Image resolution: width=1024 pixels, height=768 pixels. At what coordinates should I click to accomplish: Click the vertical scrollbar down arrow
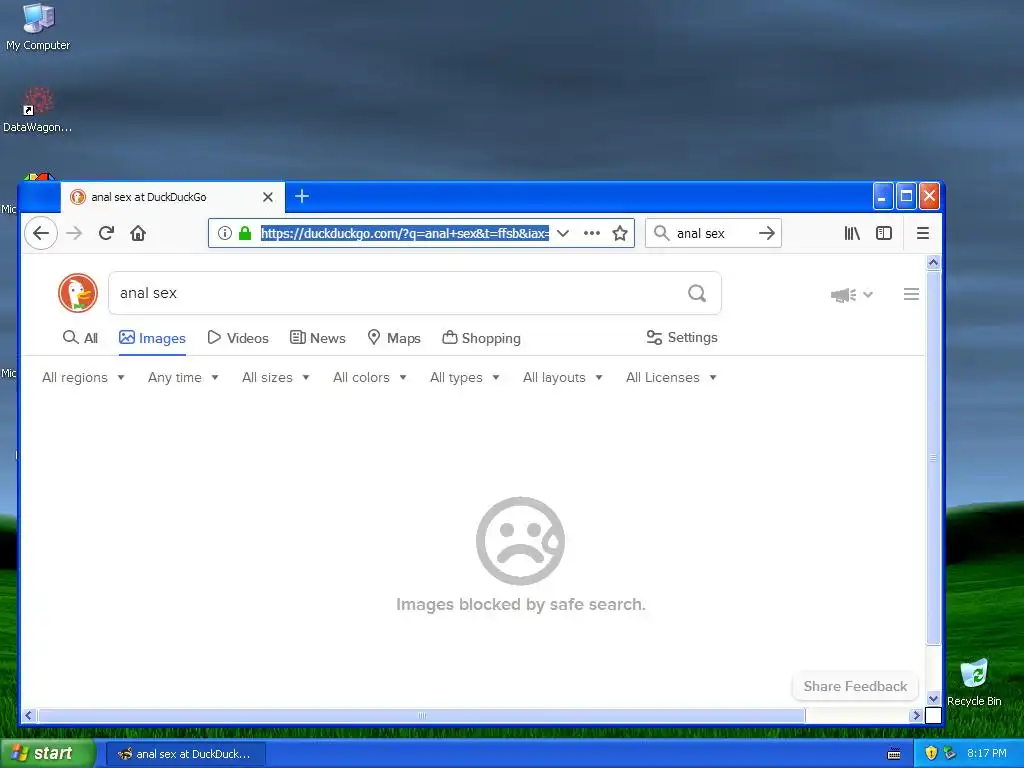click(933, 699)
